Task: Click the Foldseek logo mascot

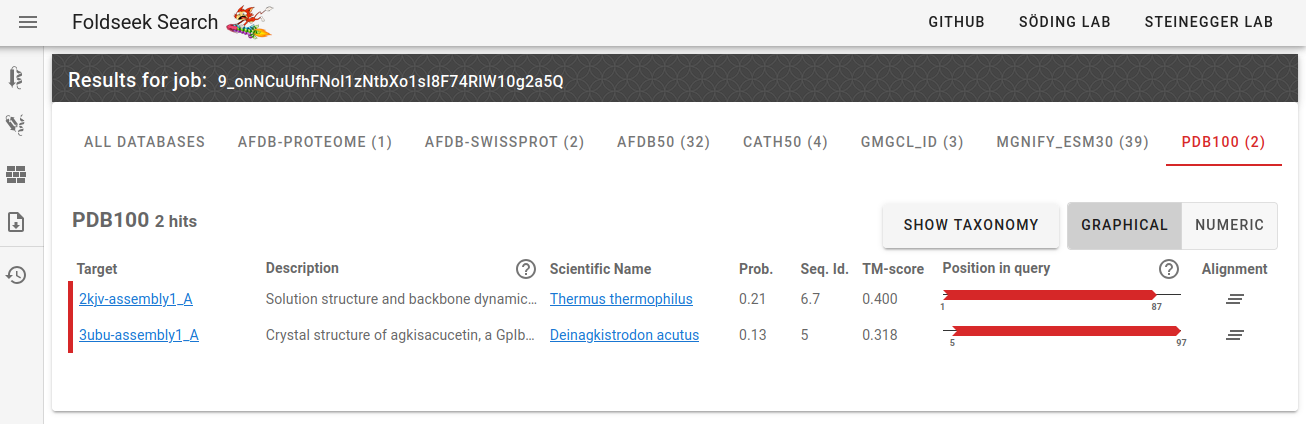Action: click(x=249, y=21)
